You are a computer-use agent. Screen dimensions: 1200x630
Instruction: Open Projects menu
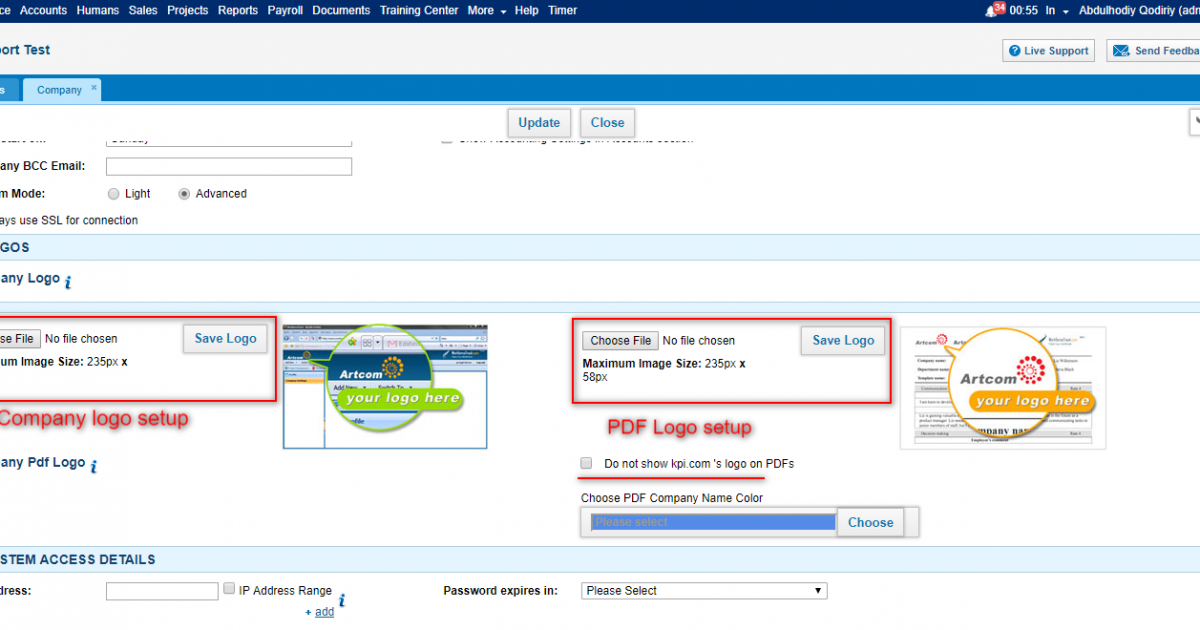[x=188, y=10]
